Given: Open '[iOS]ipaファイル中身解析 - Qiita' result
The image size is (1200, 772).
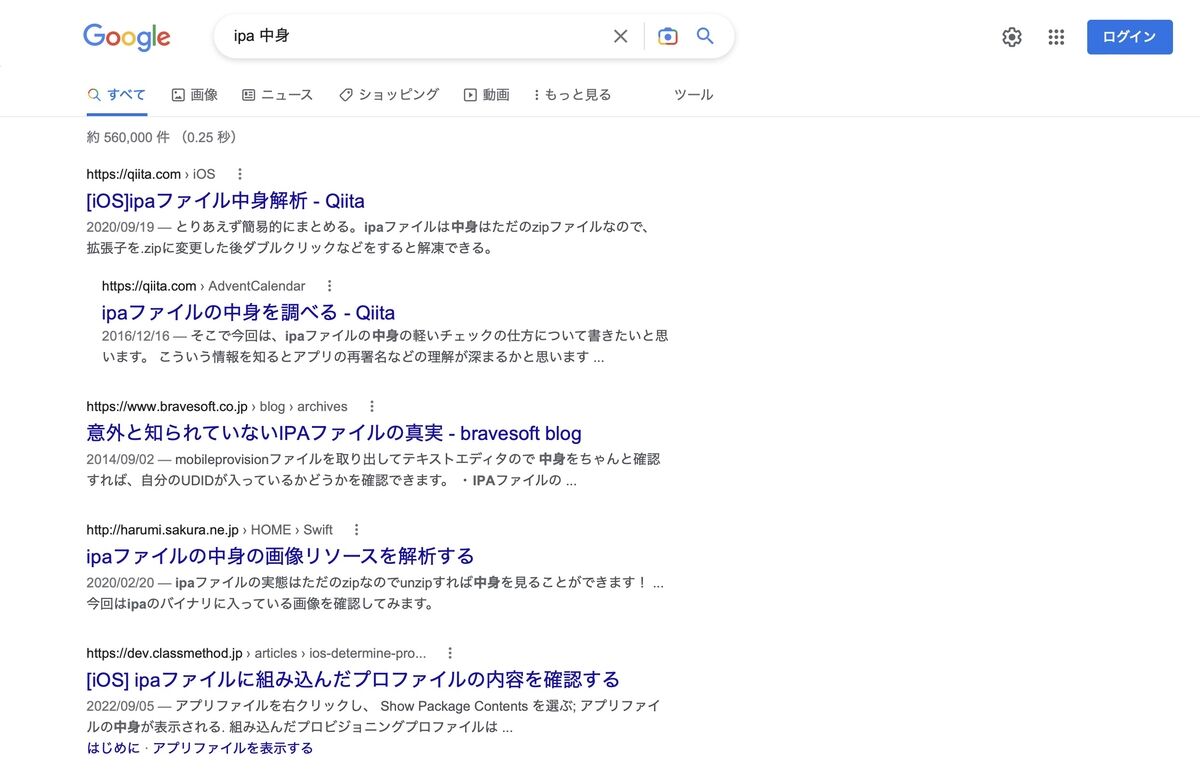Looking at the screenshot, I should click(x=226, y=201).
